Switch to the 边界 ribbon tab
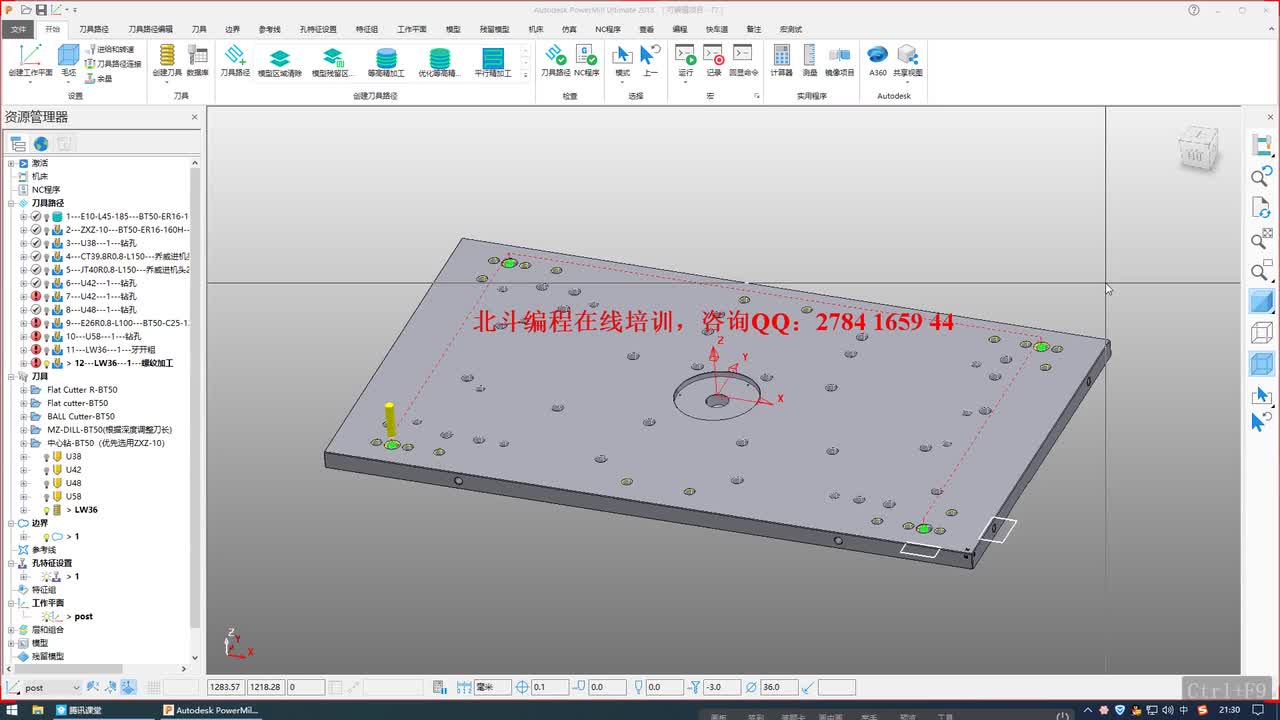This screenshot has width=1280, height=720. [232, 30]
